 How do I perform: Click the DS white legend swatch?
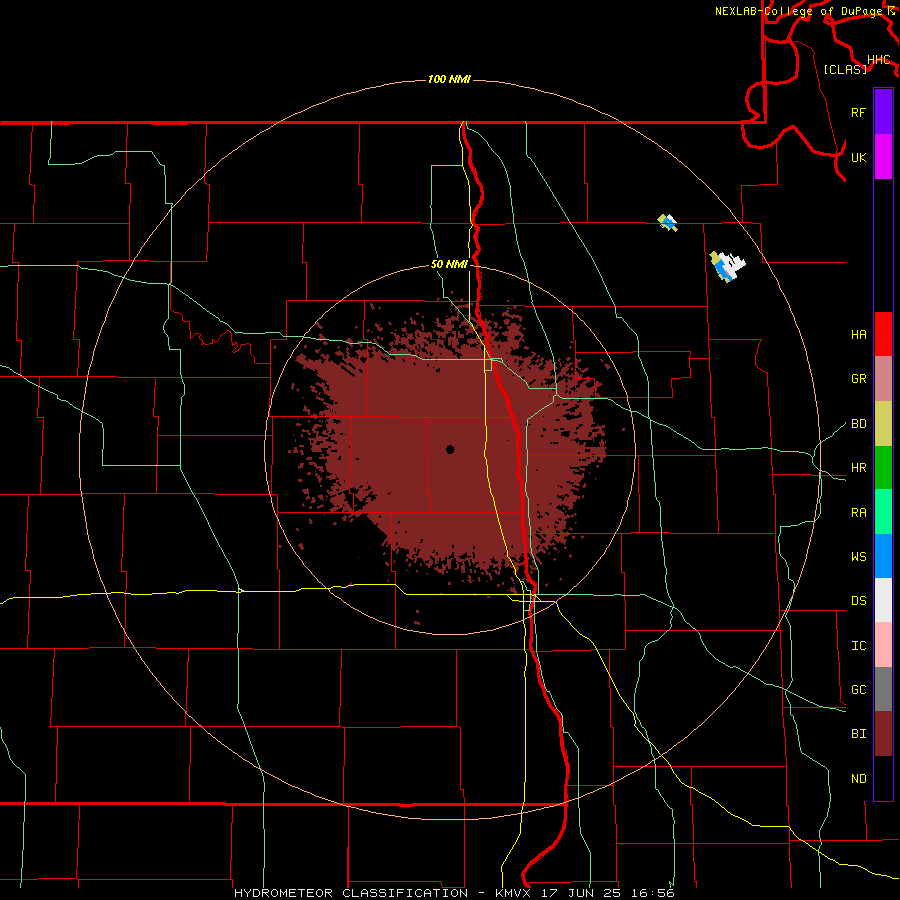tap(883, 600)
